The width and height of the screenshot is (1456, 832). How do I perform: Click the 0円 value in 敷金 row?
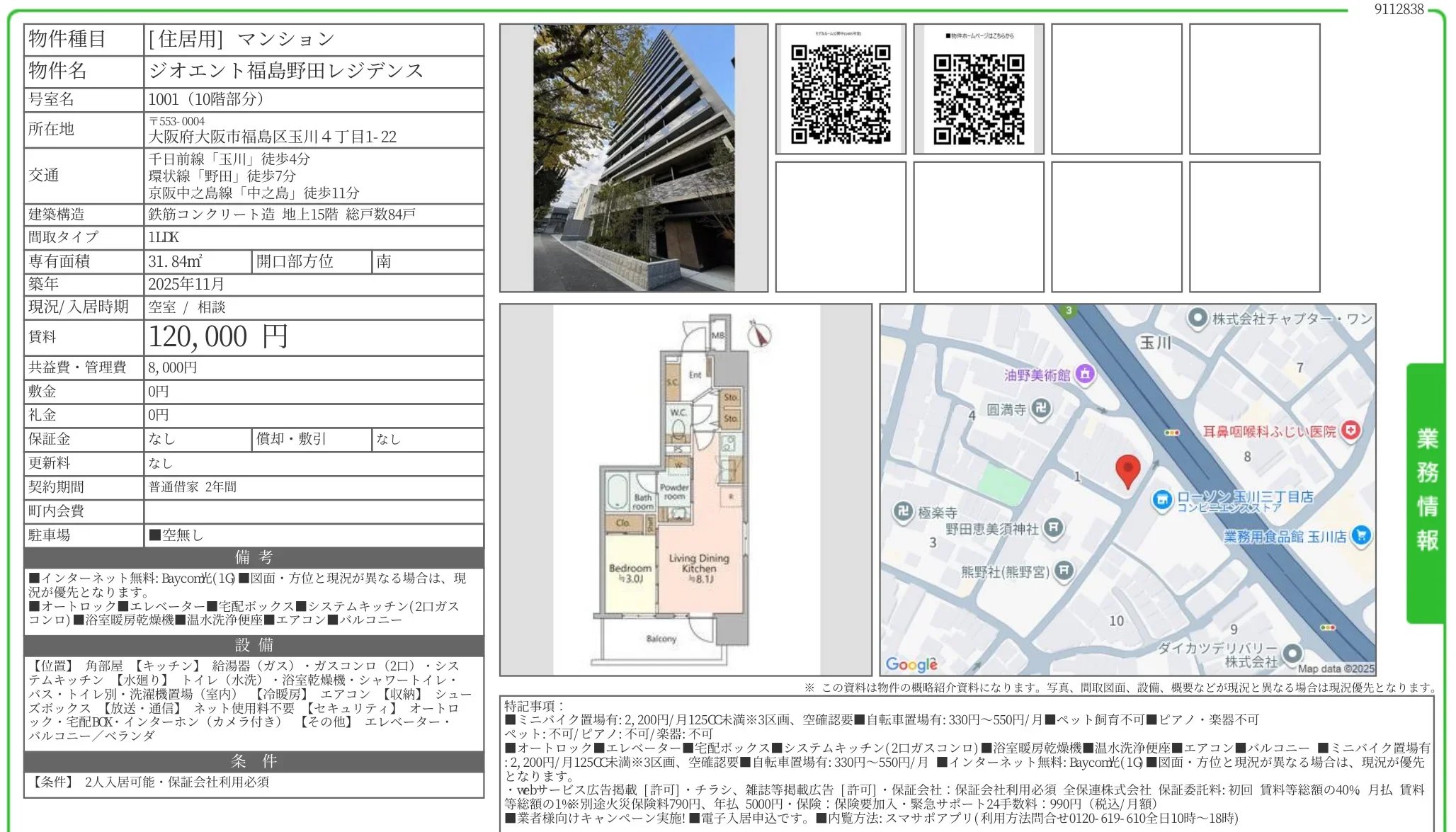coord(159,392)
